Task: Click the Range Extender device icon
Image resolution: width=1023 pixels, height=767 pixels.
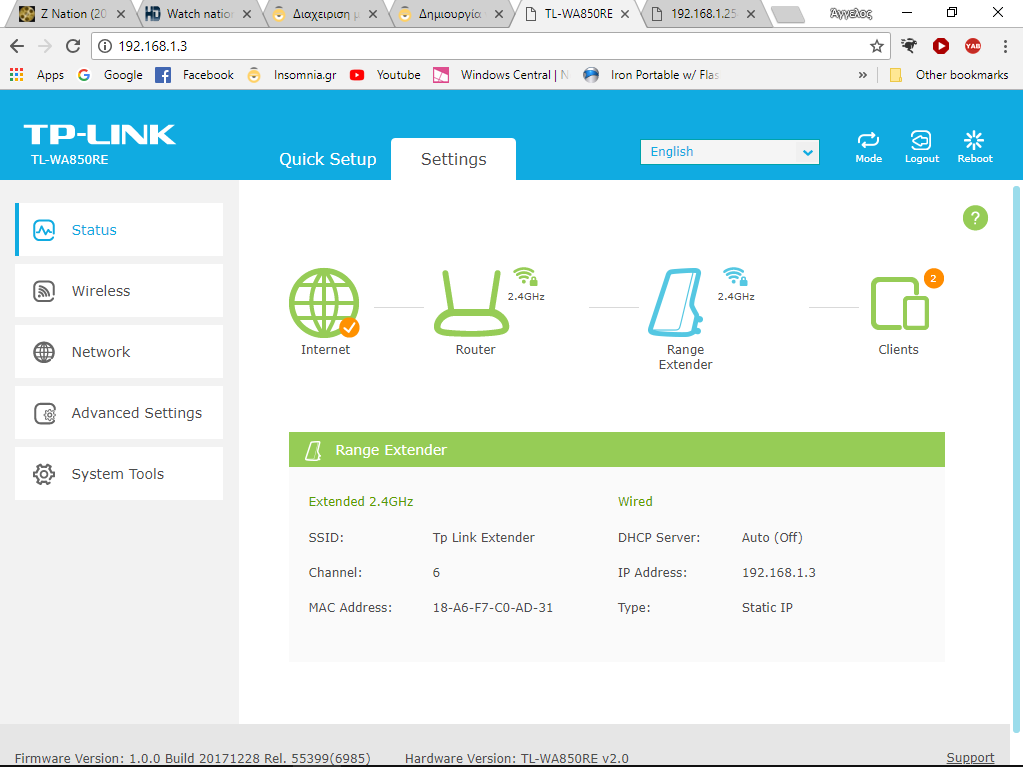Action: tap(675, 303)
